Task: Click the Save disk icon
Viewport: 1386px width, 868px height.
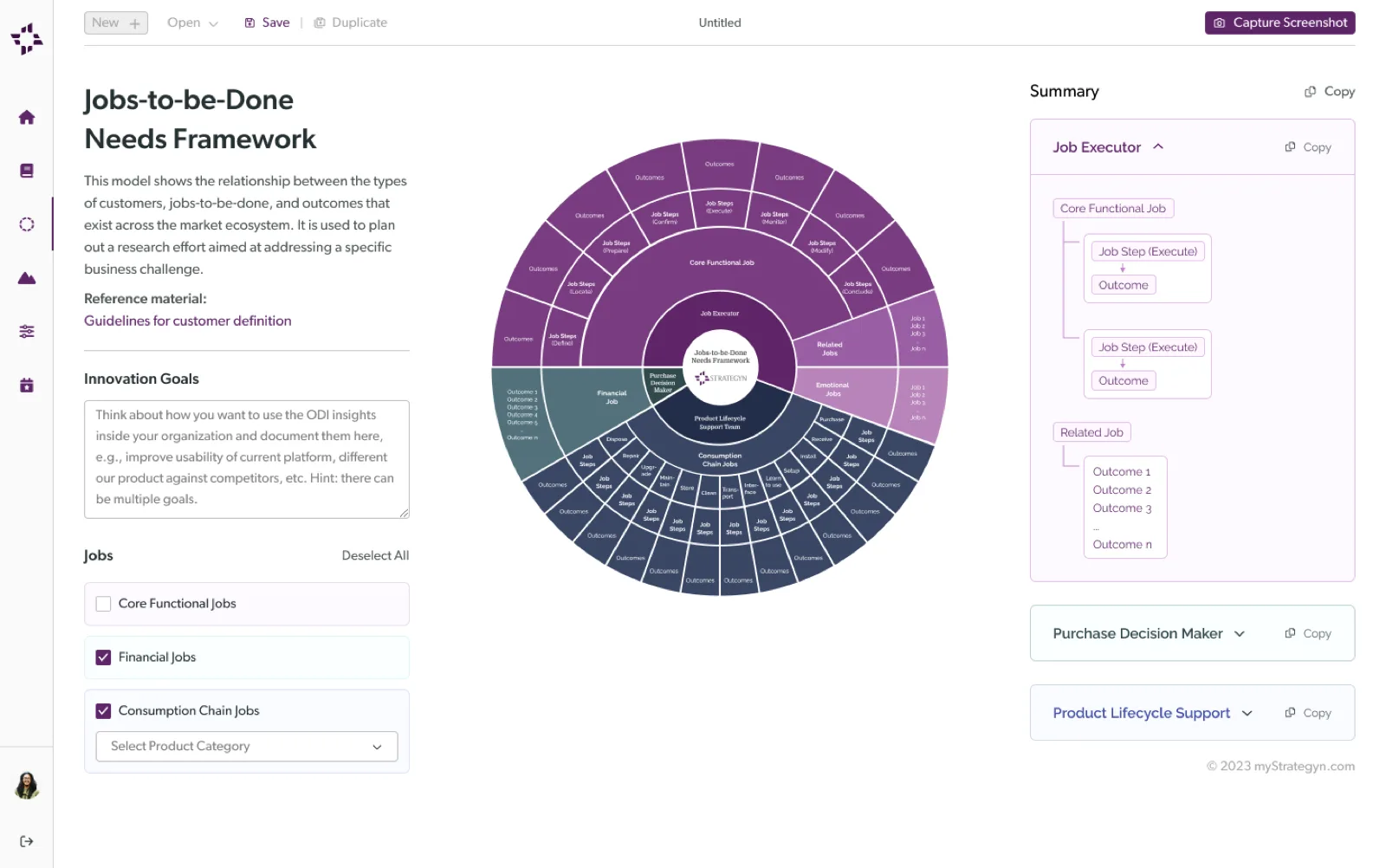Action: tap(249, 23)
